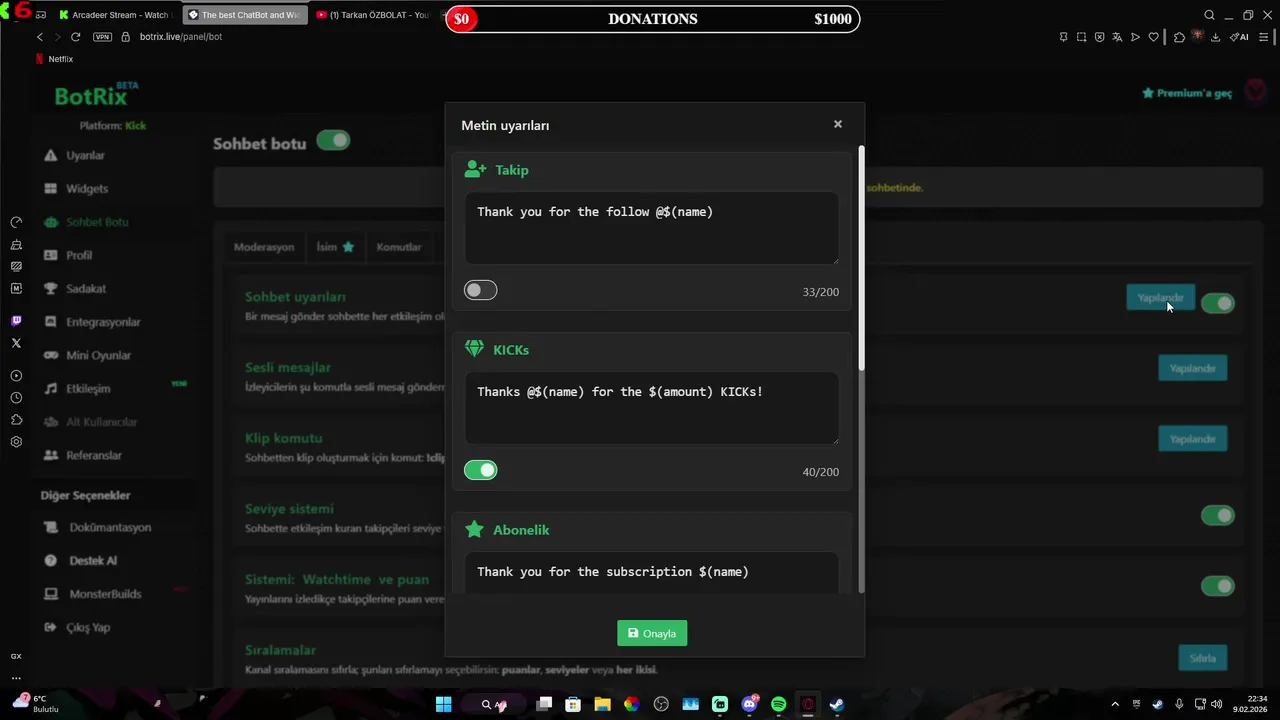This screenshot has width=1280, height=720.
Task: Edit the Takip follow message text
Action: tap(651, 228)
